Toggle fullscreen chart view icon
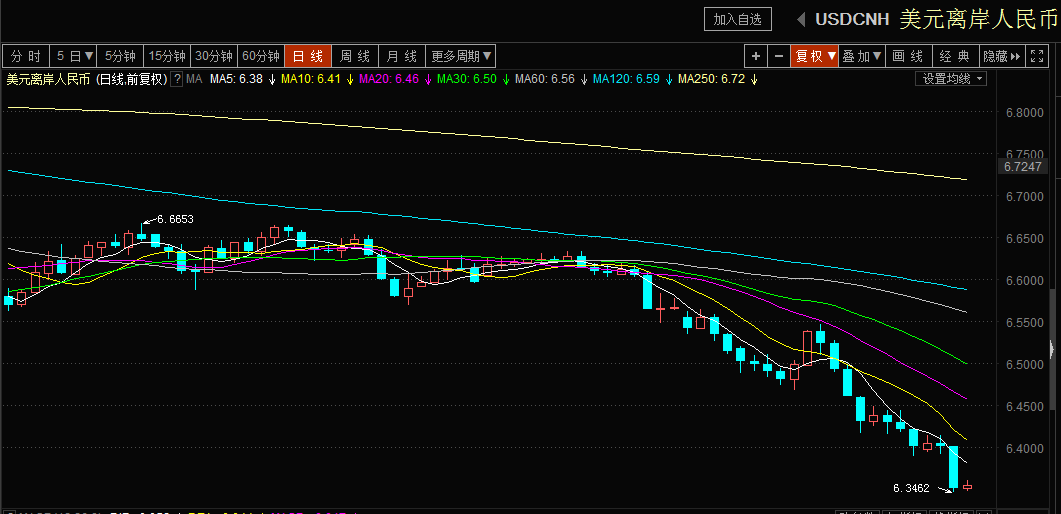The height and width of the screenshot is (514, 1061). [x=1043, y=56]
